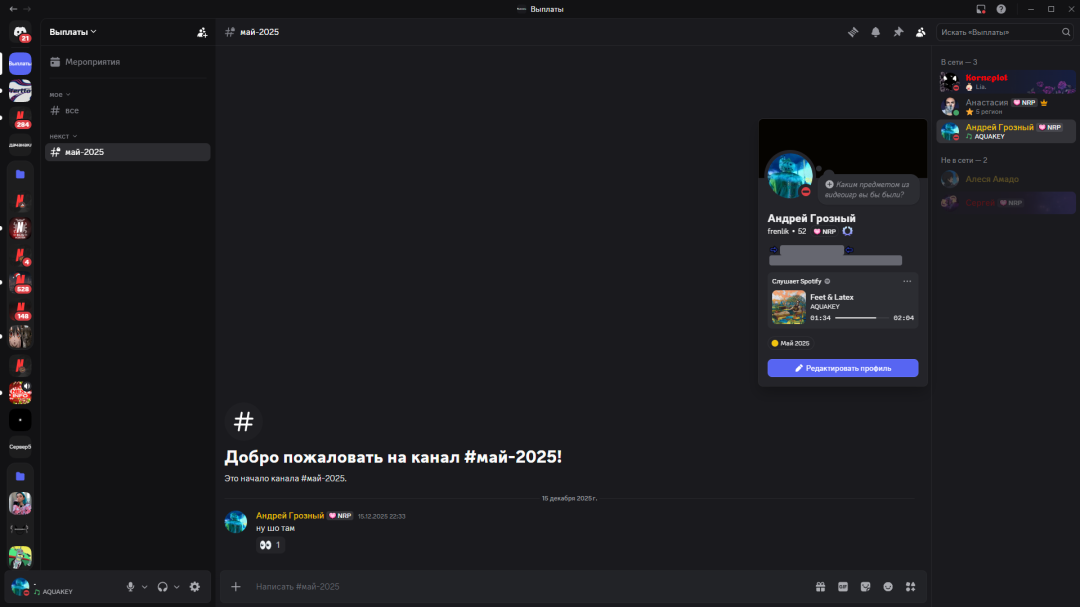The image size is (1080, 607).
Task: Toggle microphone mute
Action: 130,587
